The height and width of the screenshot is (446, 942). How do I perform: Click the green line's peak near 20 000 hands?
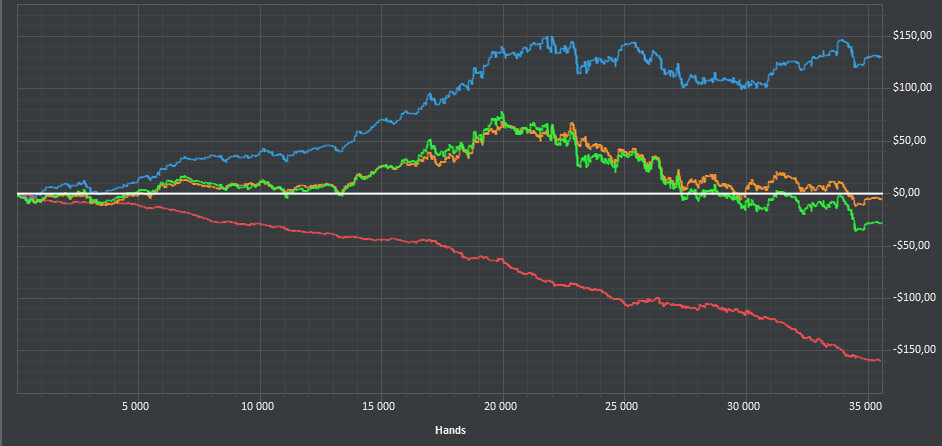coord(502,113)
